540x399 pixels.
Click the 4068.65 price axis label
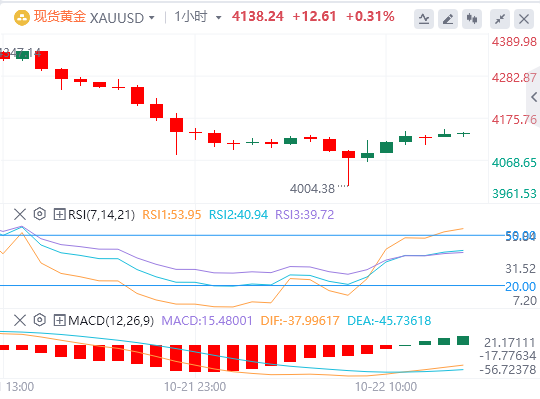click(514, 162)
